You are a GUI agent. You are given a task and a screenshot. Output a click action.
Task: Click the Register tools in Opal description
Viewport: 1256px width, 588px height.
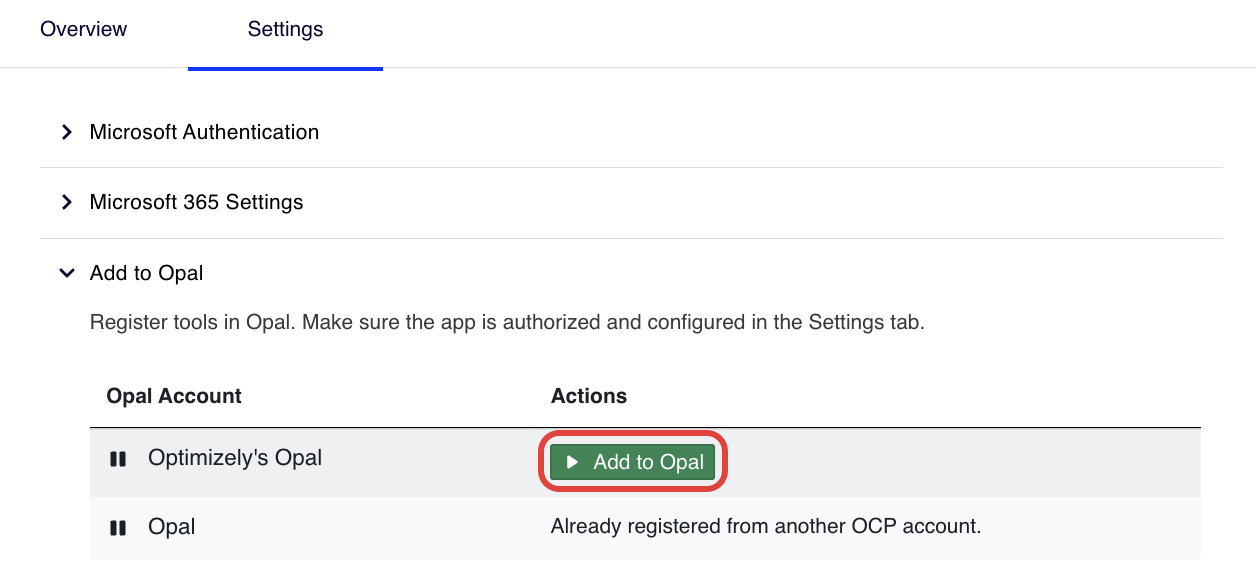click(x=507, y=323)
